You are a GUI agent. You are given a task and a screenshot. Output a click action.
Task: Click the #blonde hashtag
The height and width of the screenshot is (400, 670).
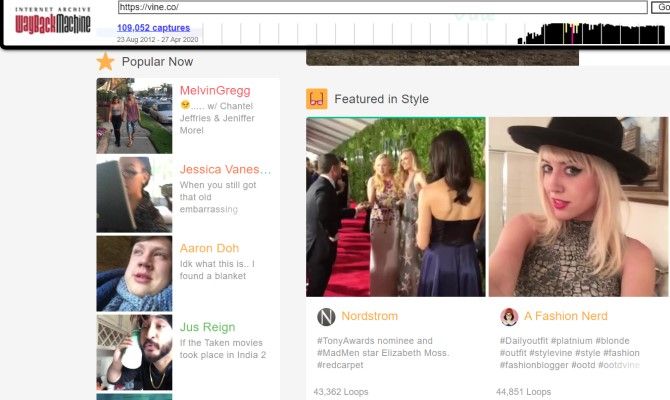[x=612, y=341]
